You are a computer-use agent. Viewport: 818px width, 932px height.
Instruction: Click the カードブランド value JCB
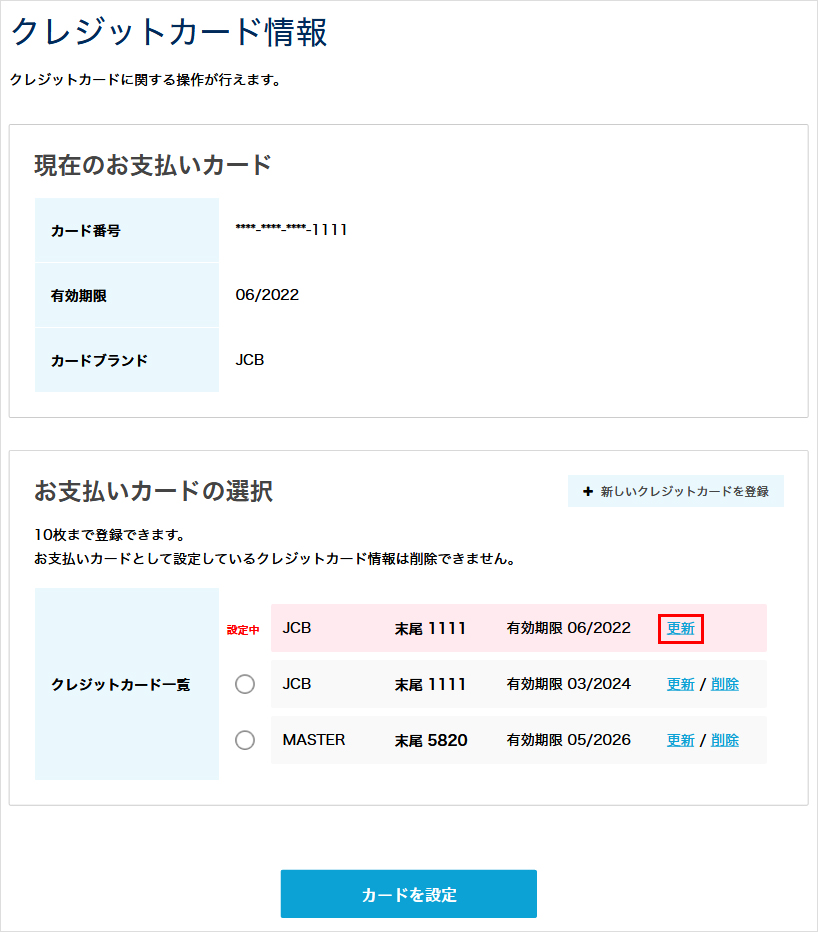[x=249, y=359]
